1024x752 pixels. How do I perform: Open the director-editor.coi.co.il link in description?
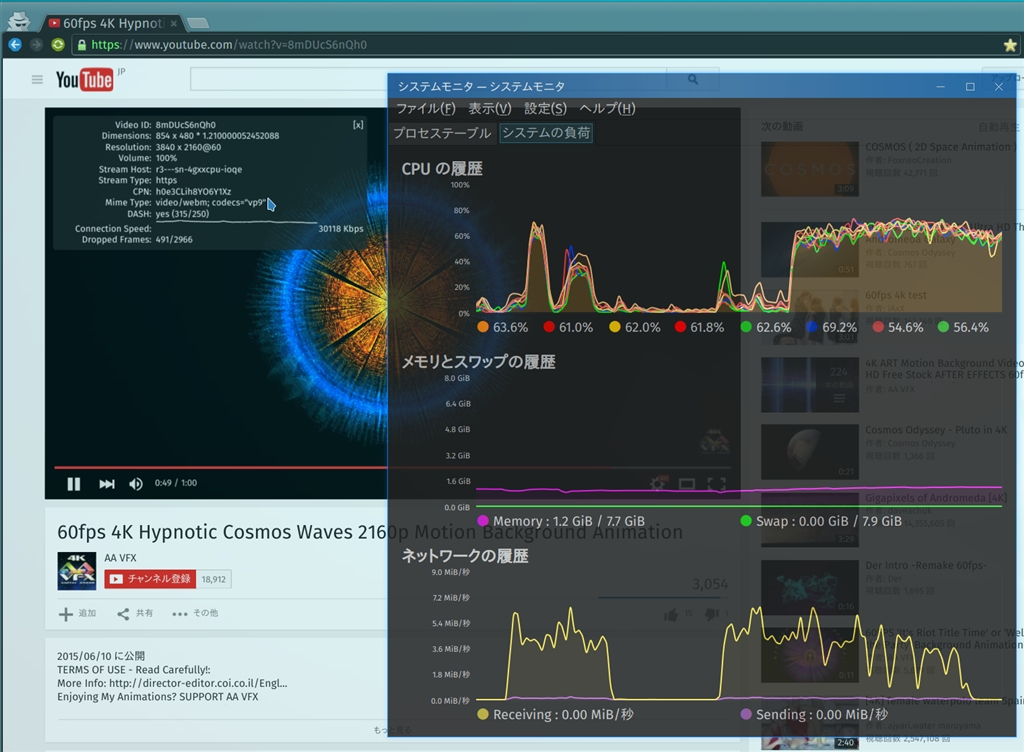coord(198,683)
